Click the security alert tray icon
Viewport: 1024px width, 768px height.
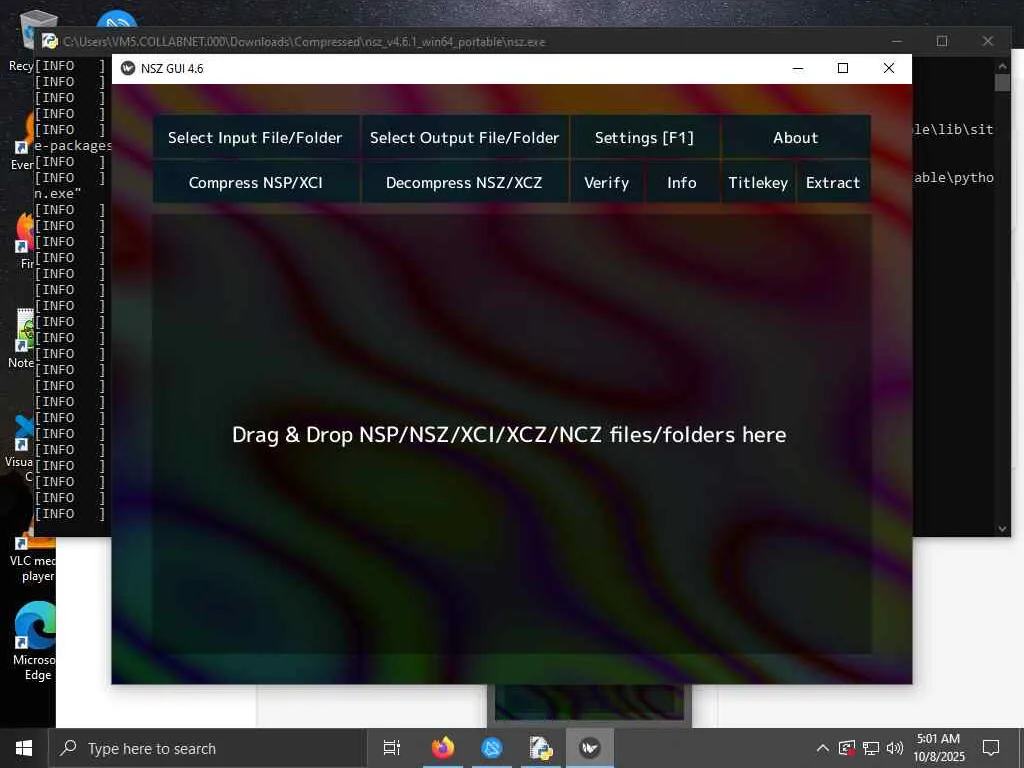[847, 748]
